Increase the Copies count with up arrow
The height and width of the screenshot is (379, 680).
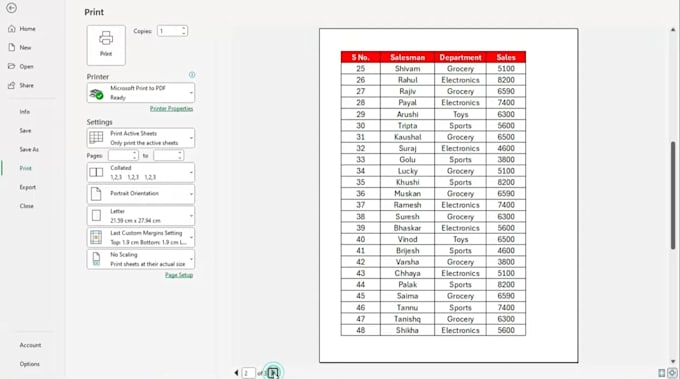click(x=184, y=29)
